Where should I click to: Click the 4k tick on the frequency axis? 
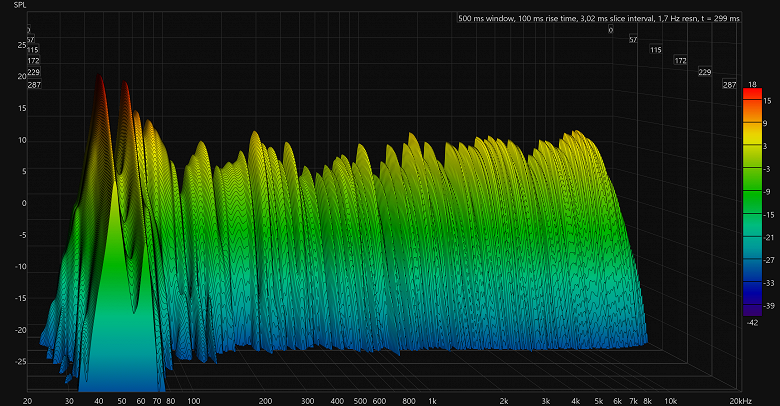pyautogui.click(x=576, y=401)
